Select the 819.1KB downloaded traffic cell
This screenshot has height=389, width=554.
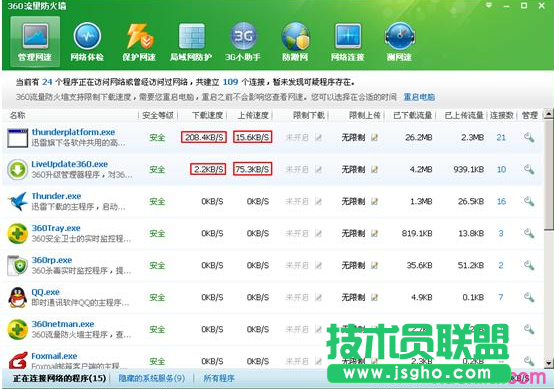click(x=417, y=233)
